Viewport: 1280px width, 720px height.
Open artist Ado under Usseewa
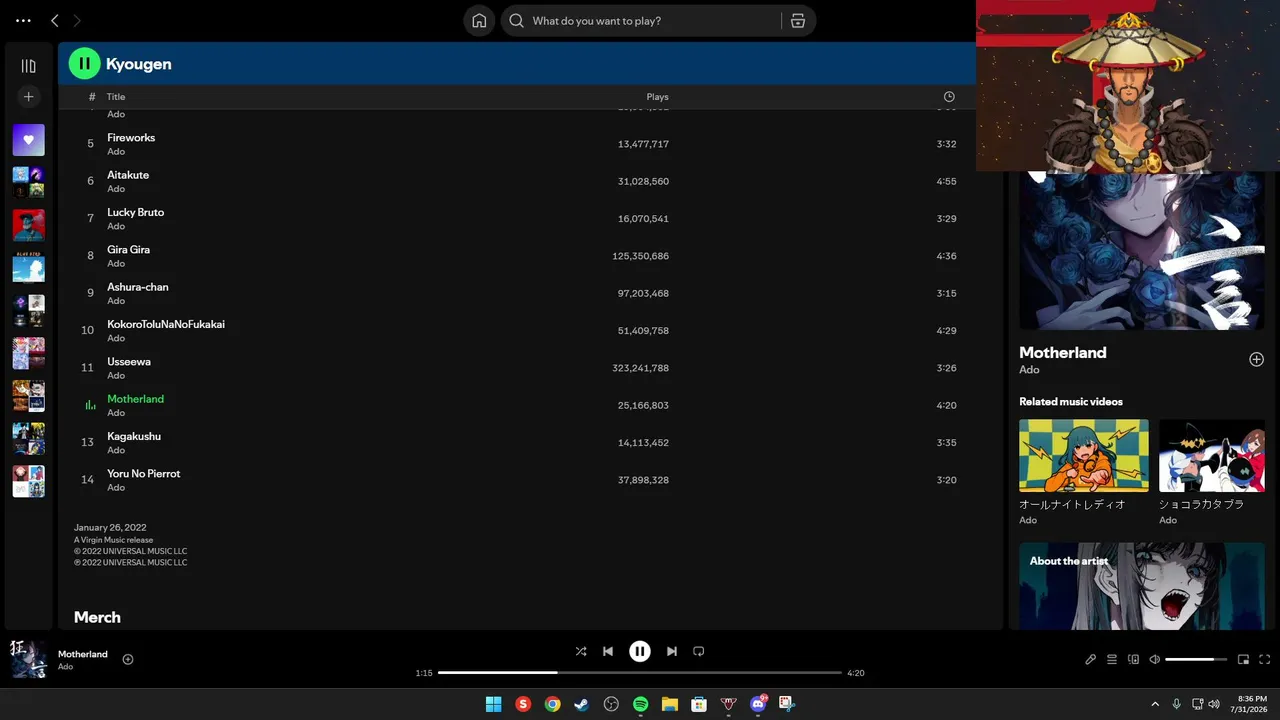click(x=116, y=376)
